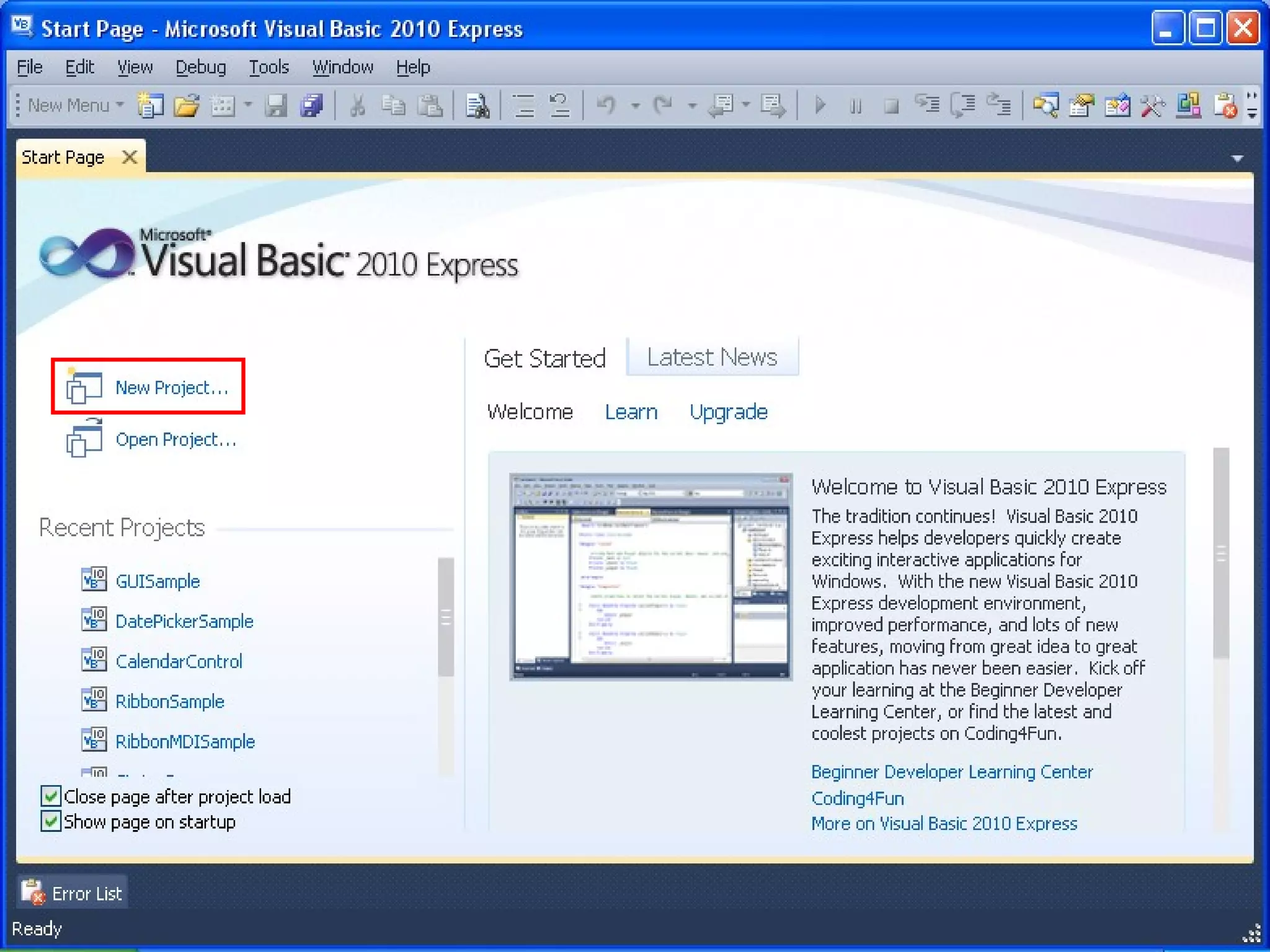The height and width of the screenshot is (952, 1270).
Task: Click the Recent Projects list scrollbar
Action: pos(445,617)
